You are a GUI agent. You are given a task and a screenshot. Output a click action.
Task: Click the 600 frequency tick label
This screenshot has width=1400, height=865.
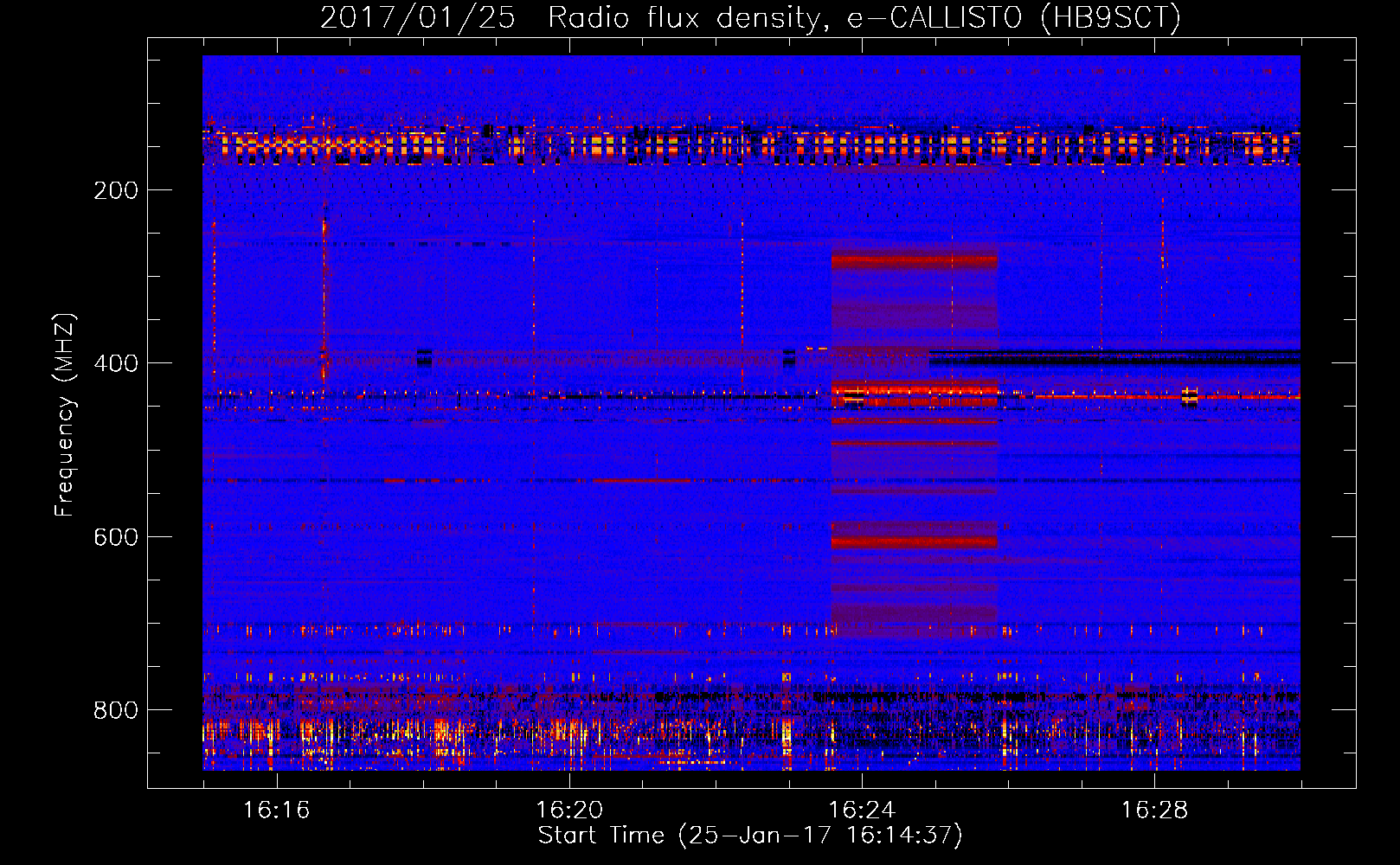pos(116,537)
